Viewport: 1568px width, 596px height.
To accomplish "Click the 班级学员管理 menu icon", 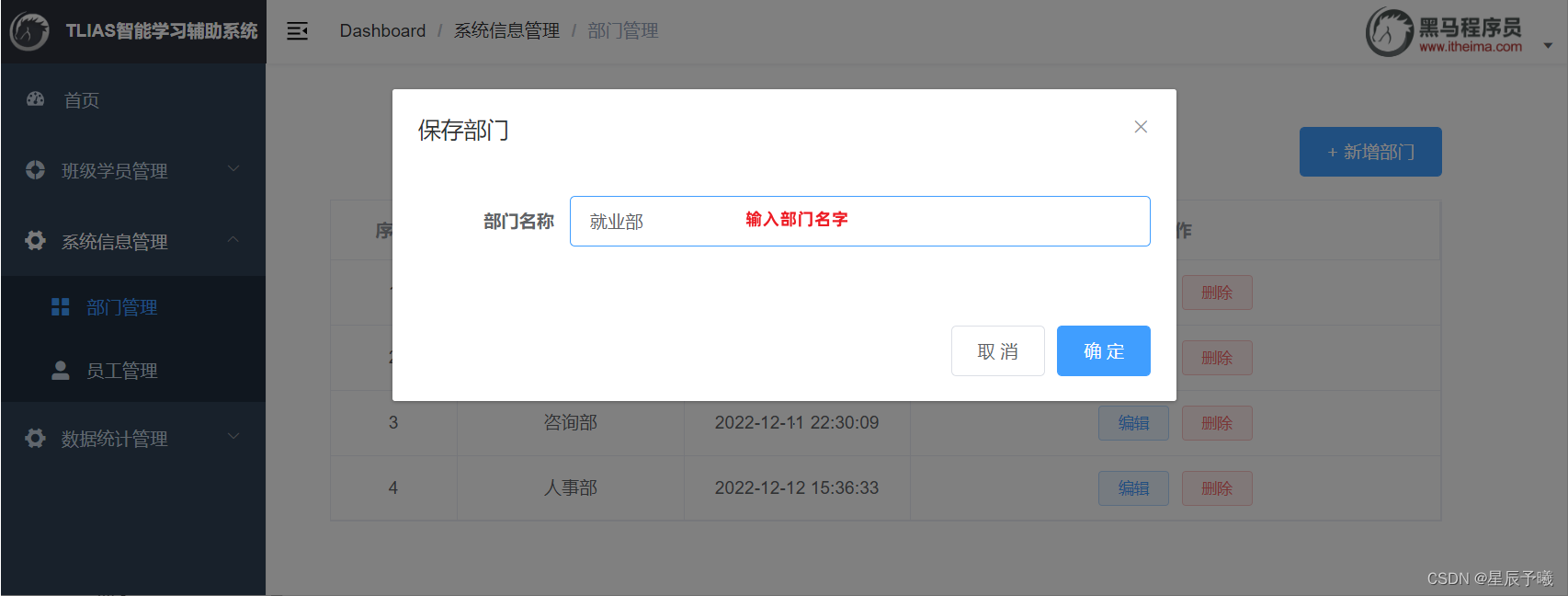I will (x=35, y=170).
